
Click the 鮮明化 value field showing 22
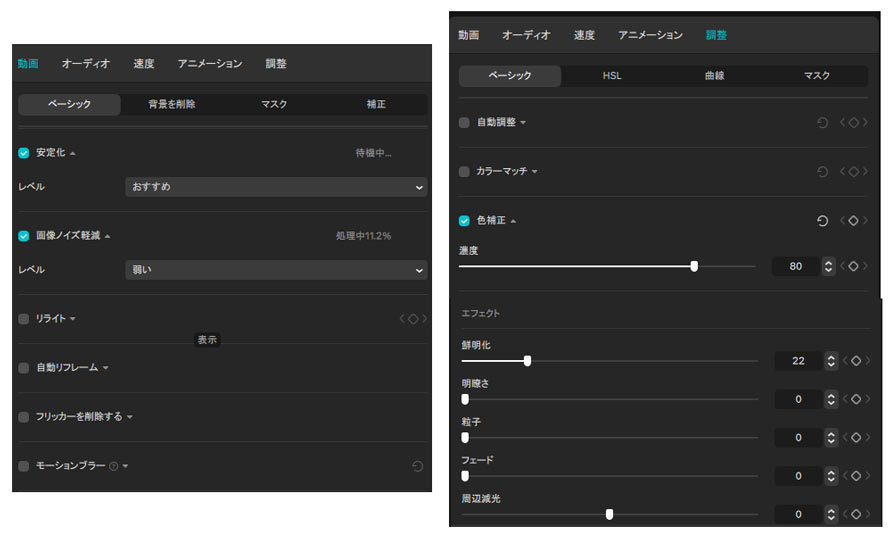(798, 361)
